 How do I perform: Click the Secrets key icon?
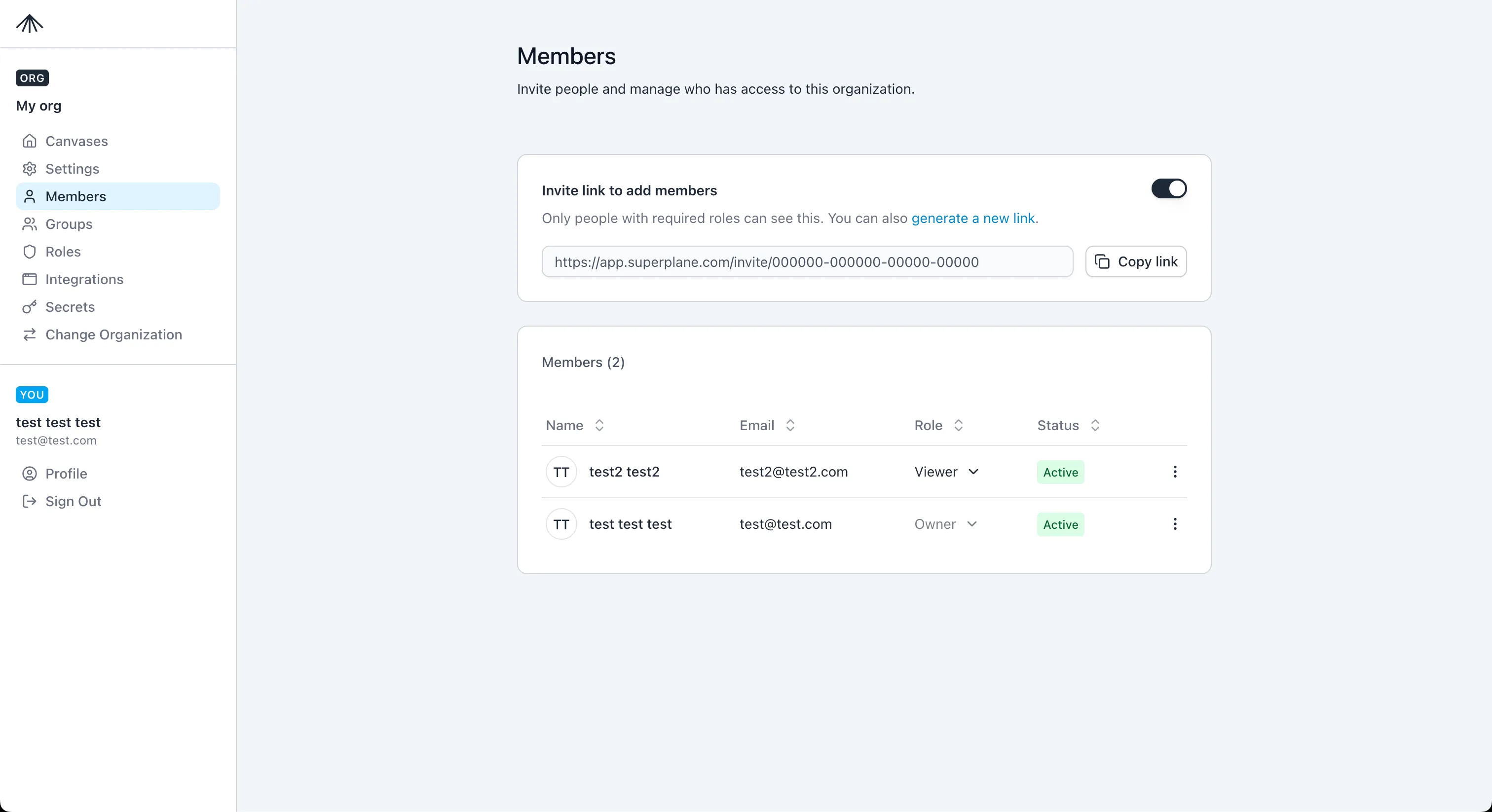click(x=30, y=307)
